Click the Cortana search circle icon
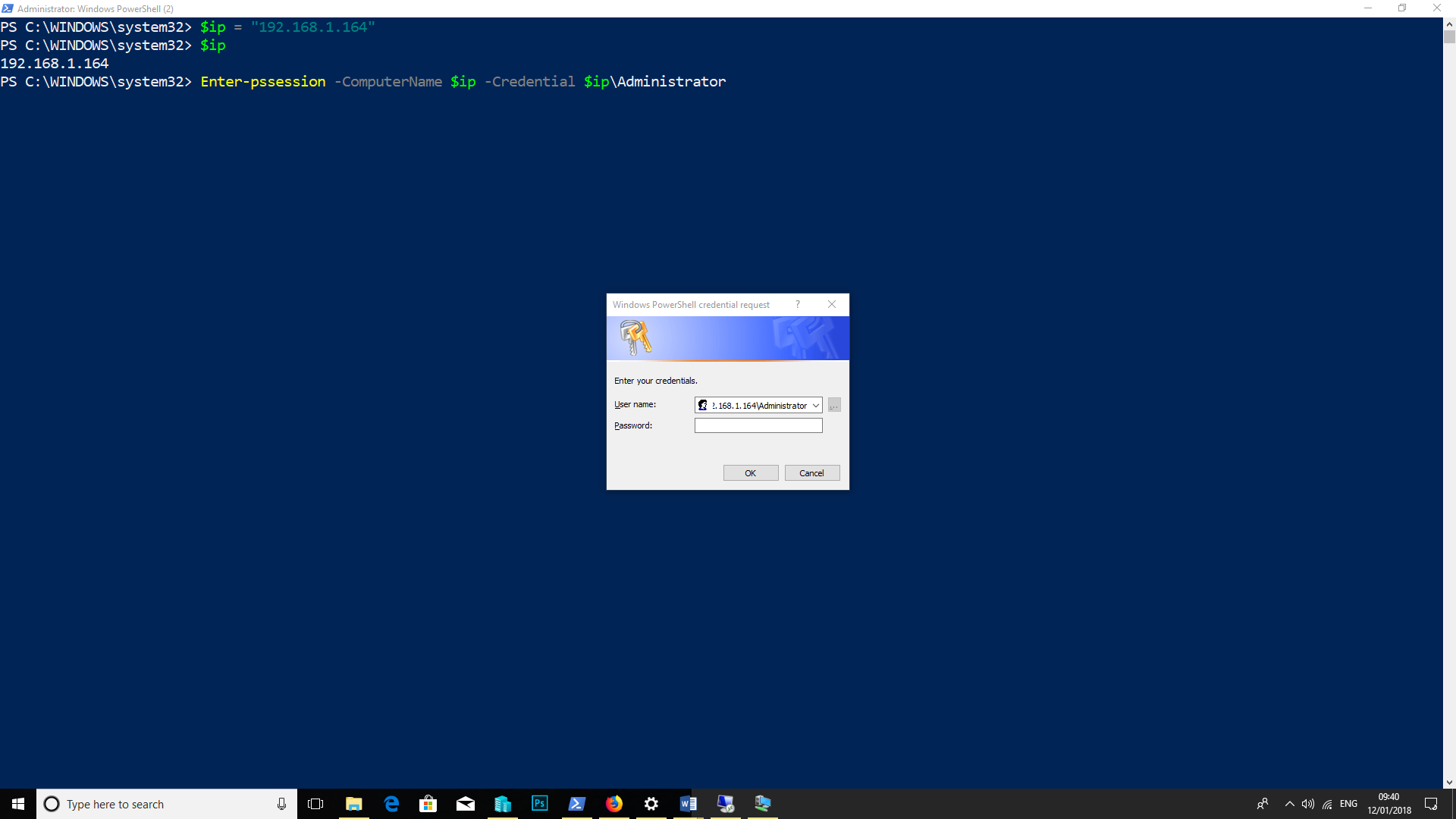 point(52,804)
